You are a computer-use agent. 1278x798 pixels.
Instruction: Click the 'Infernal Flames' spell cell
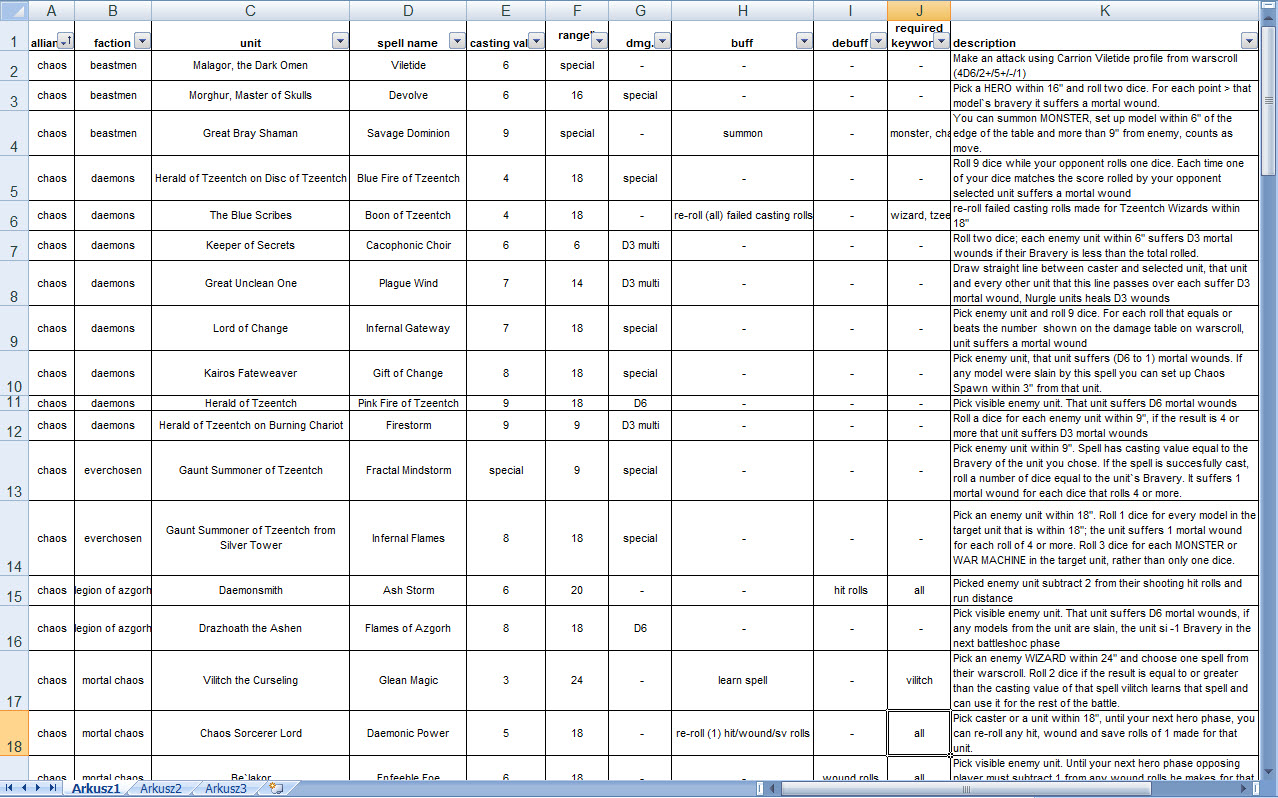[408, 538]
